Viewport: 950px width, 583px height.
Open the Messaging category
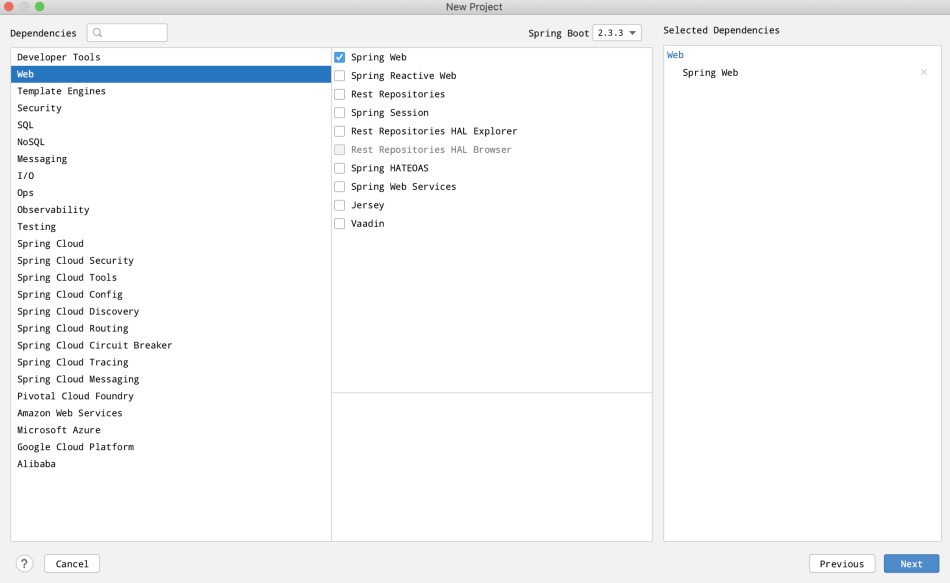(171, 159)
